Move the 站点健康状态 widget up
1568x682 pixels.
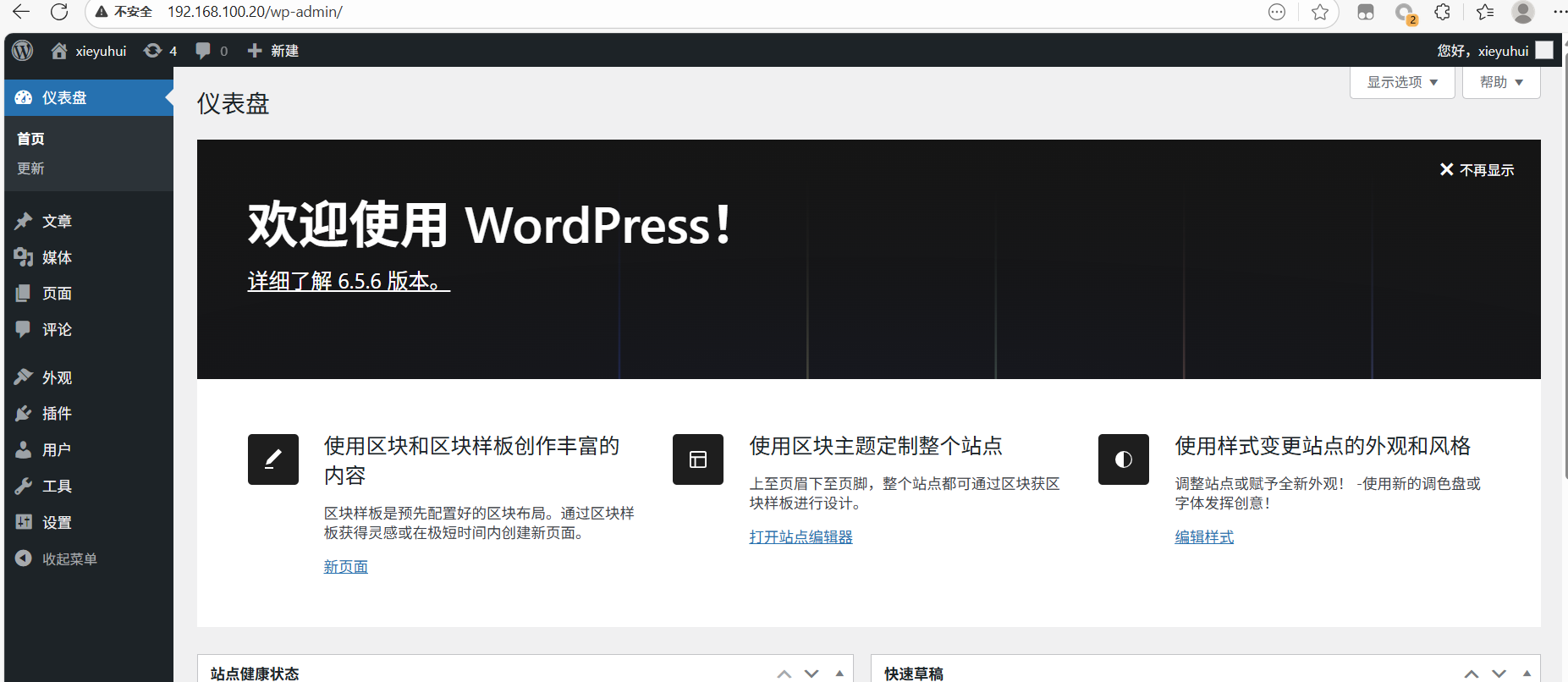pyautogui.click(x=784, y=674)
